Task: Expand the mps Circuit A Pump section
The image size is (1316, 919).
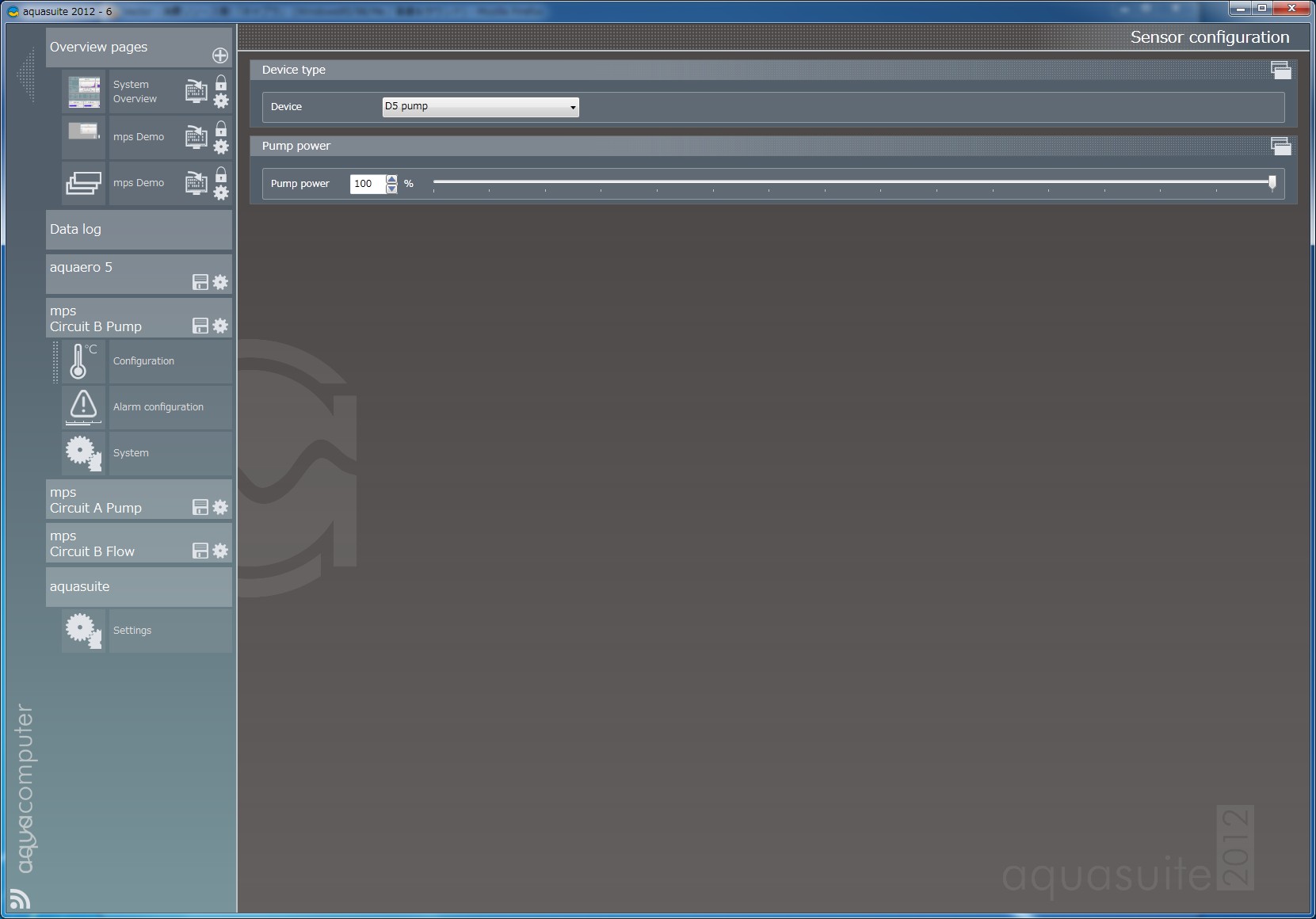Action: coord(139,499)
